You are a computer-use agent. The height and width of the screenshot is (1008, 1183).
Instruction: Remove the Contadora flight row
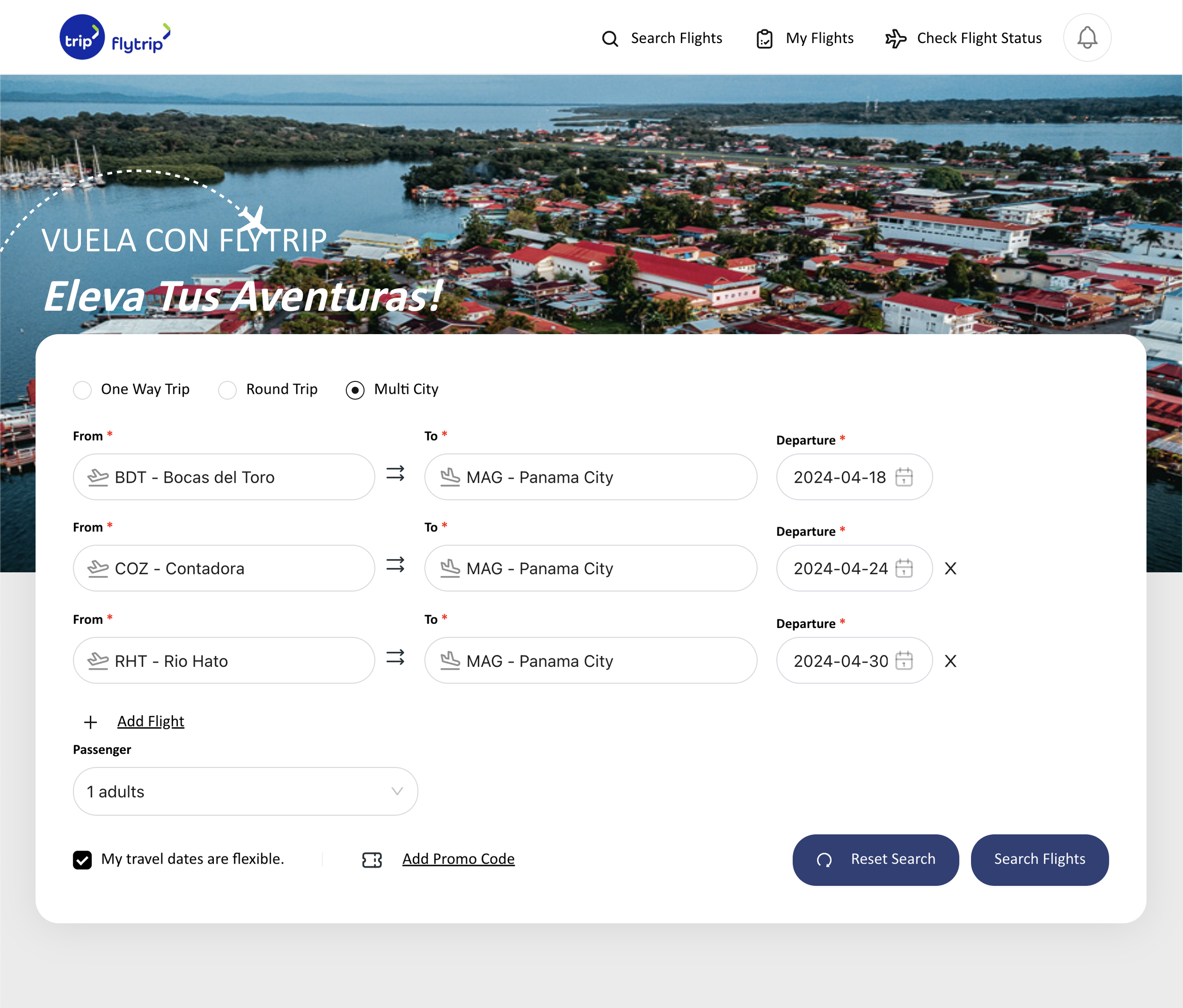pyautogui.click(x=950, y=568)
